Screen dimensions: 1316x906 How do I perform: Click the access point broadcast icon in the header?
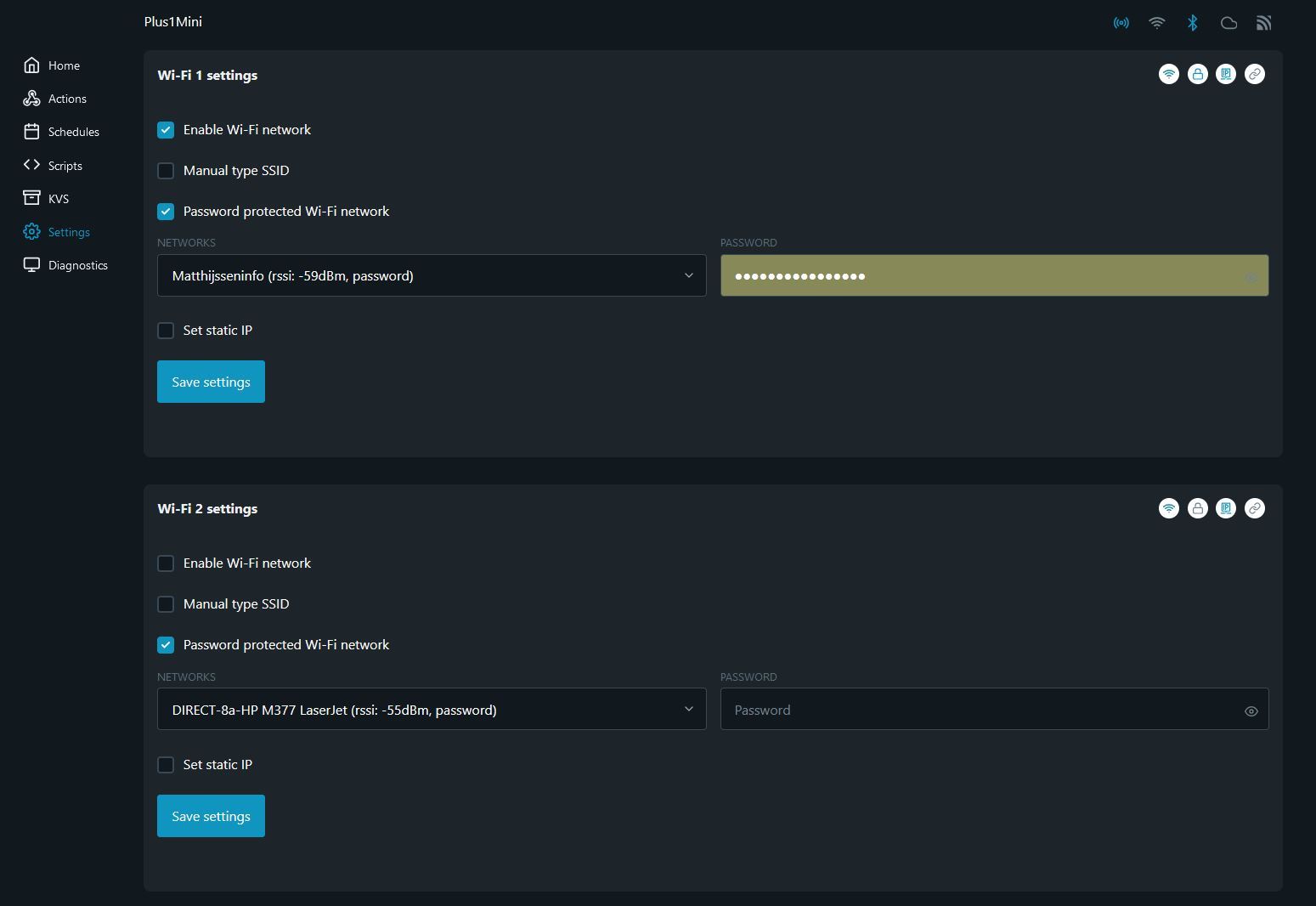1121,23
